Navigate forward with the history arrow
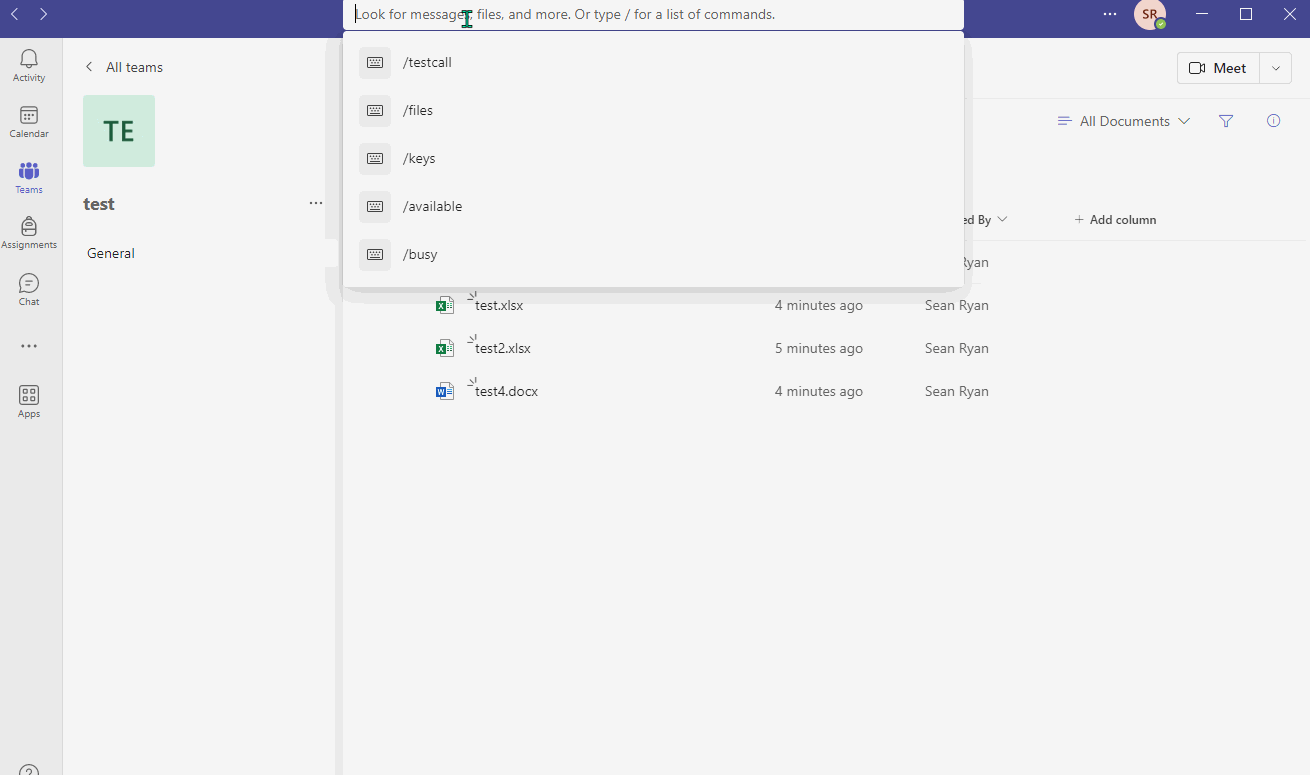The width and height of the screenshot is (1310, 775). (x=43, y=14)
